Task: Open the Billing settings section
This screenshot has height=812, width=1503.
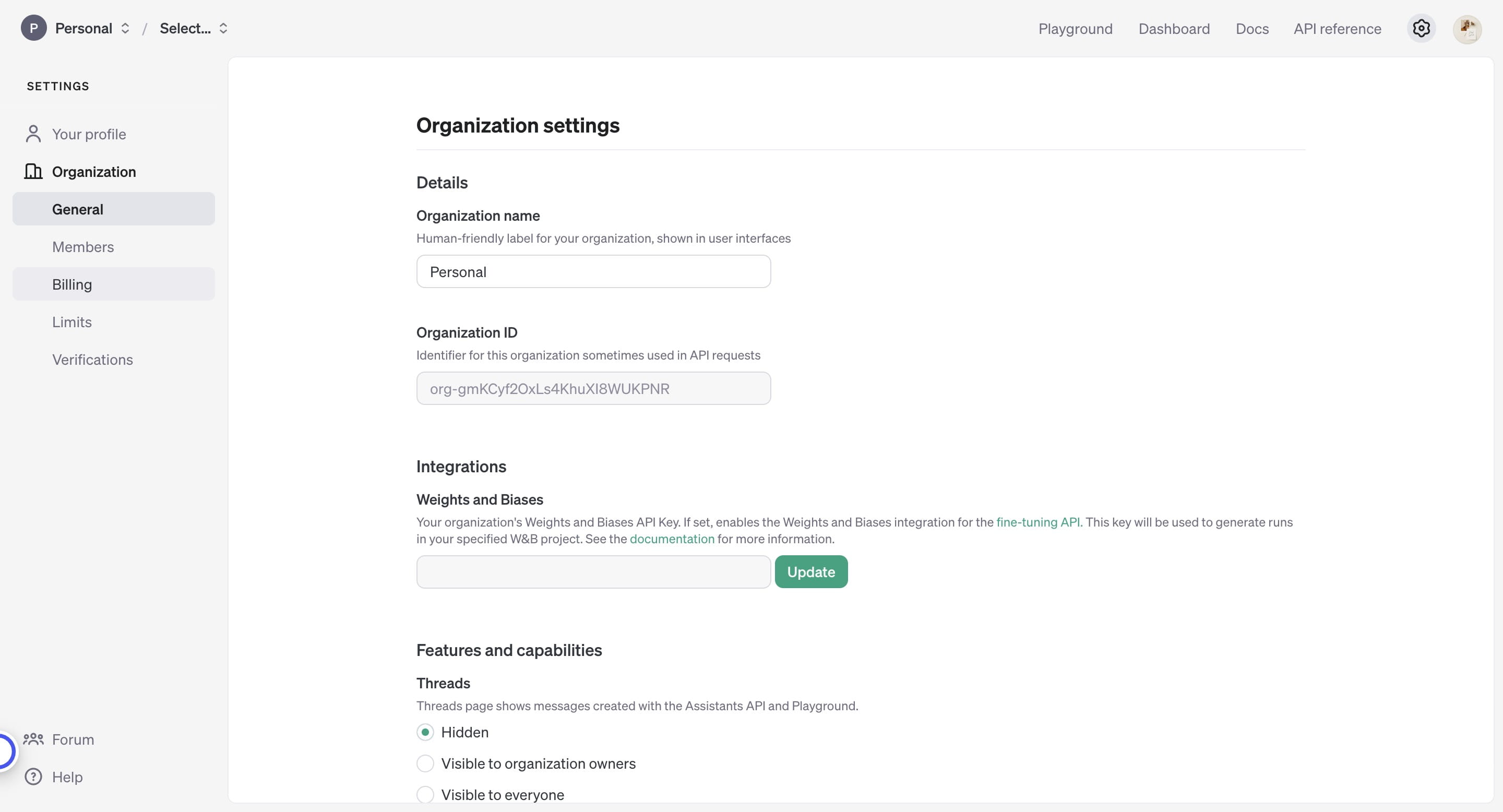Action: click(x=73, y=284)
